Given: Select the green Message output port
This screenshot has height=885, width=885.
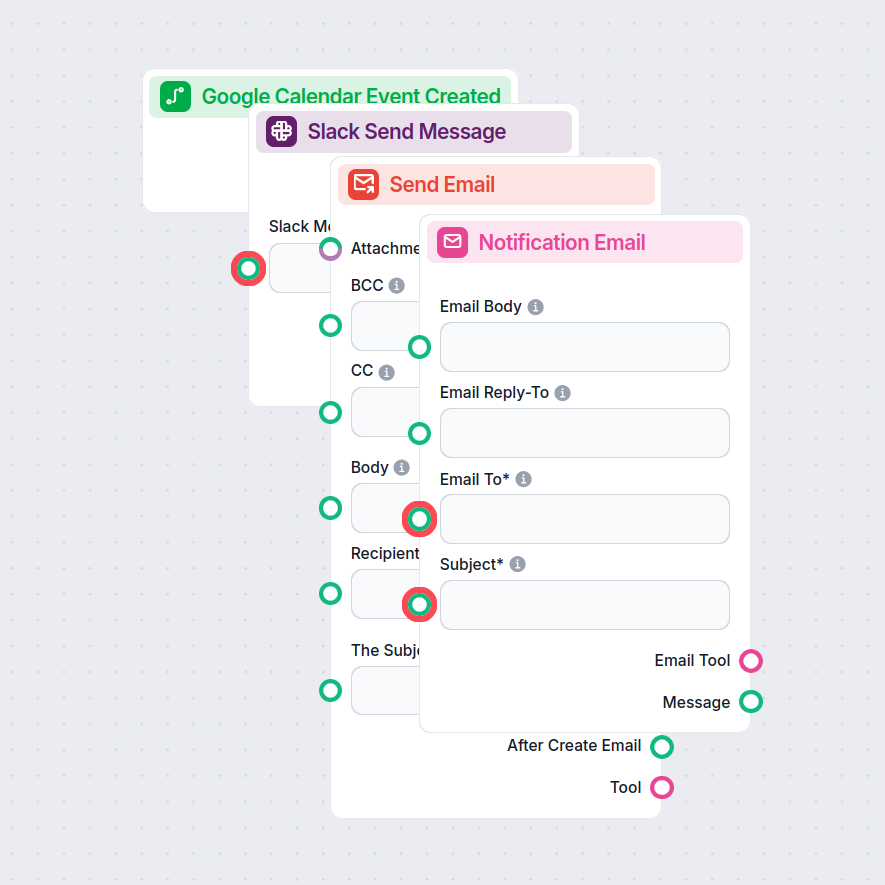Looking at the screenshot, I should tap(752, 702).
